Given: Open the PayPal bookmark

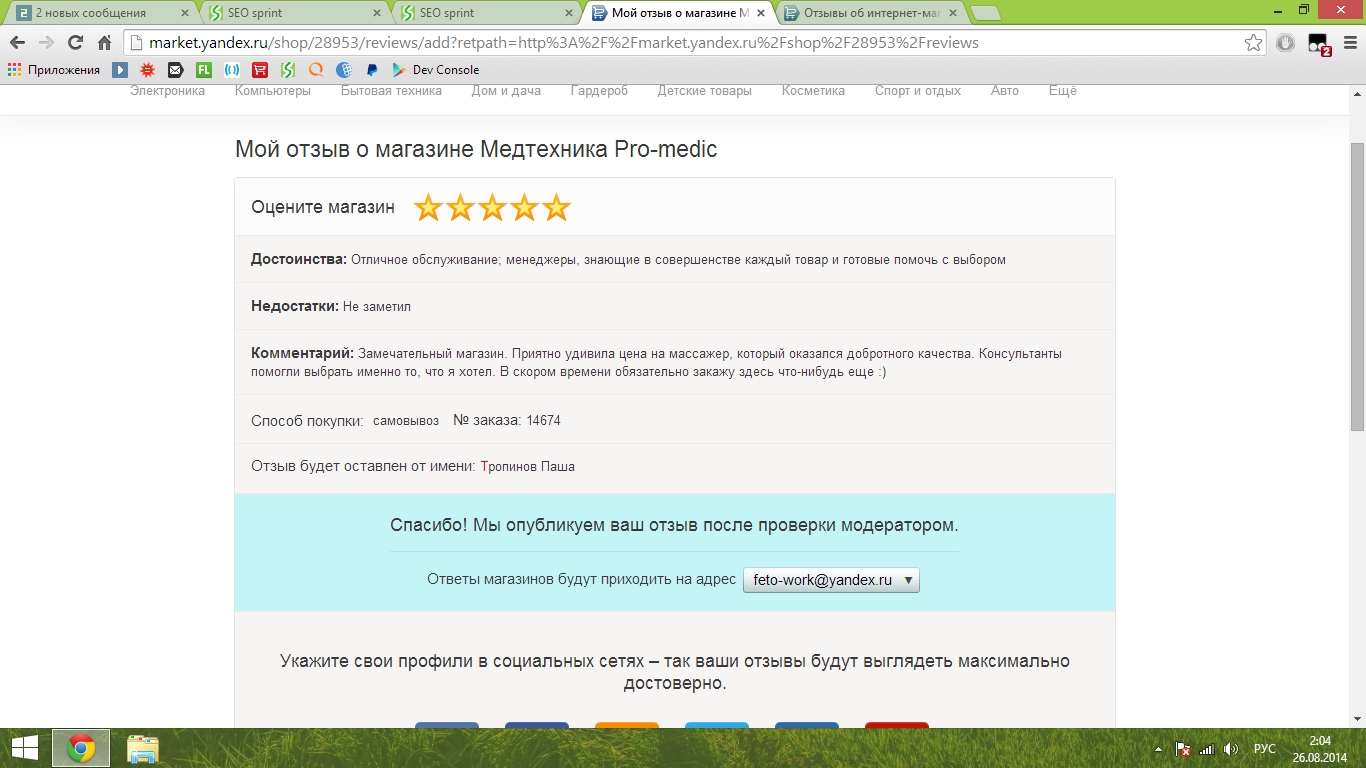Looking at the screenshot, I should point(372,70).
